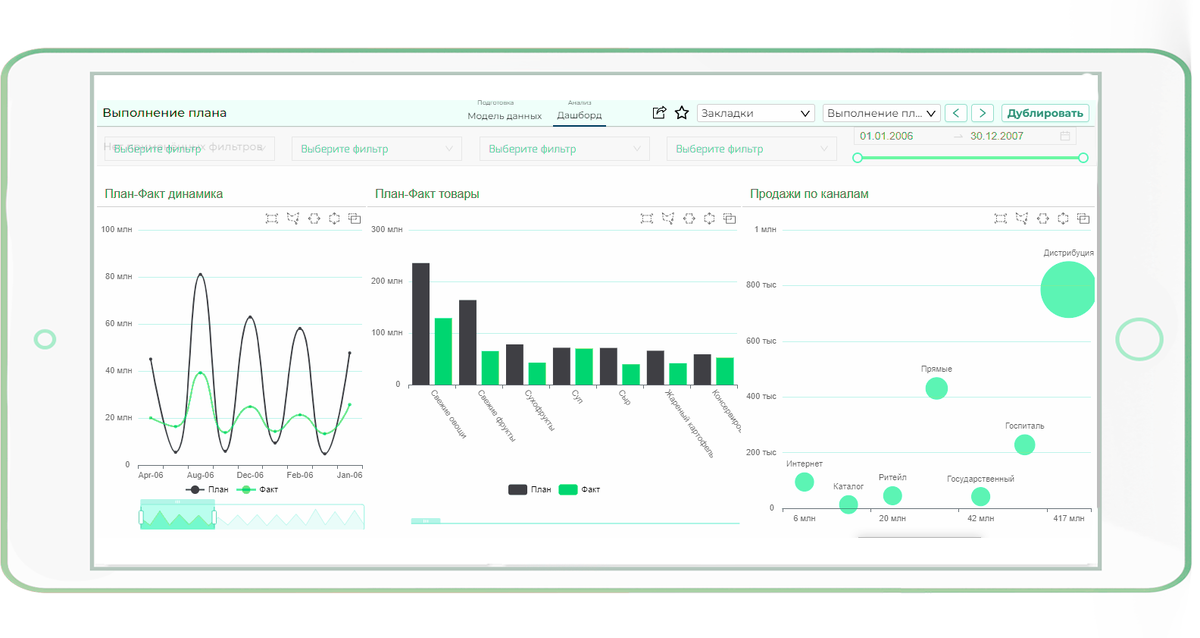
Task: Click the План-Факт товары chart title
Action: coord(427,194)
